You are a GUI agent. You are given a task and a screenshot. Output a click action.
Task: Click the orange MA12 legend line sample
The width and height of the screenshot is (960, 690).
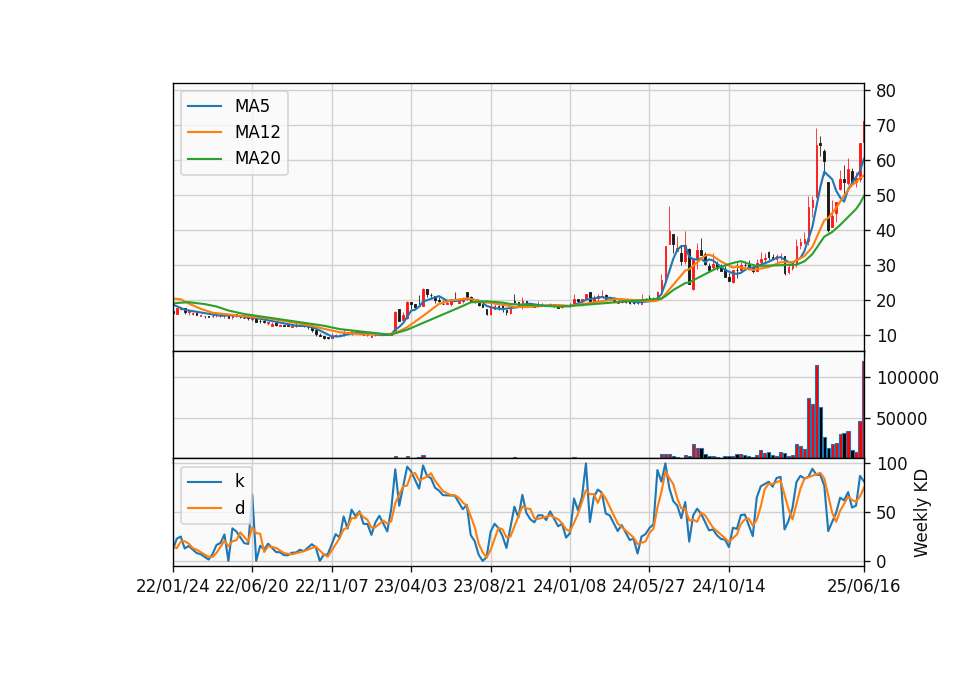[204, 132]
